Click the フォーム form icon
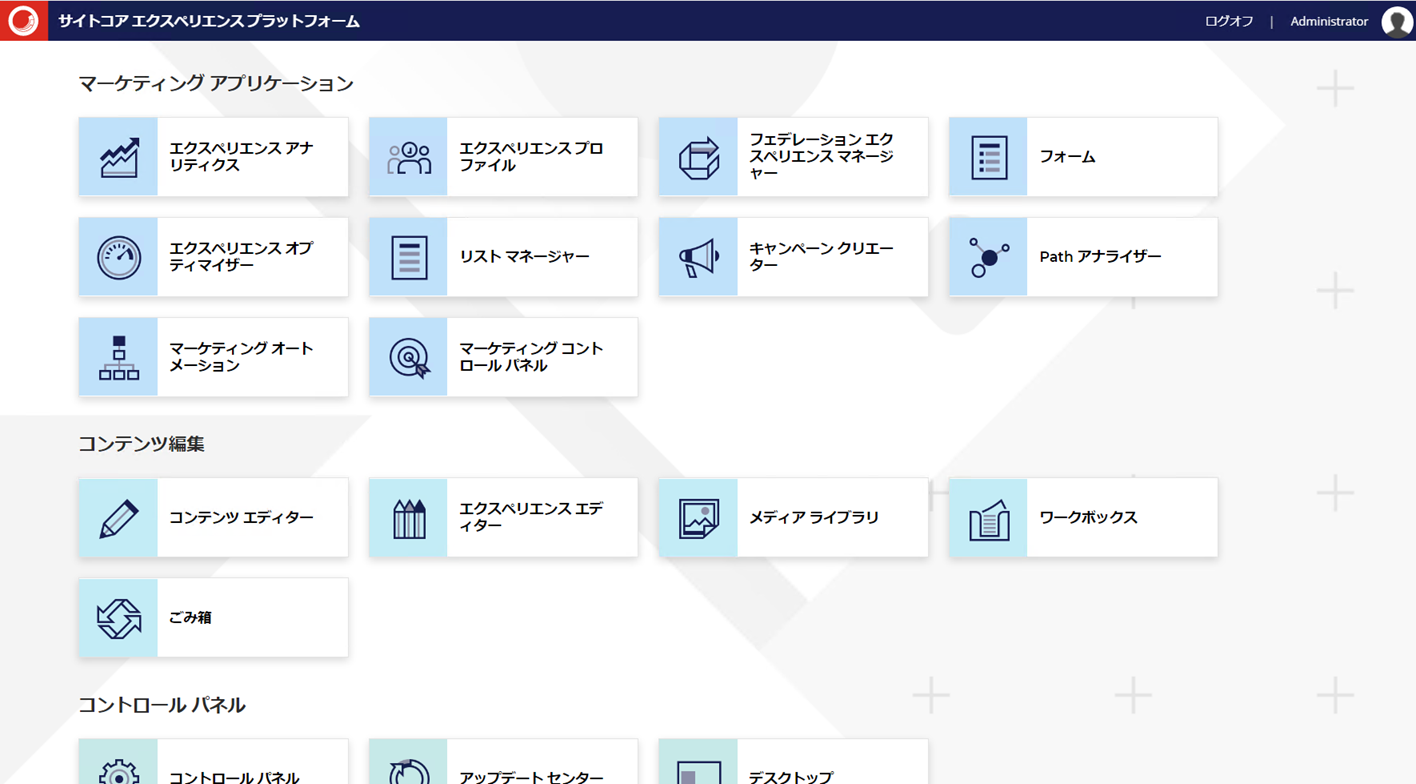Screen dimensions: 1416x784 (989, 157)
